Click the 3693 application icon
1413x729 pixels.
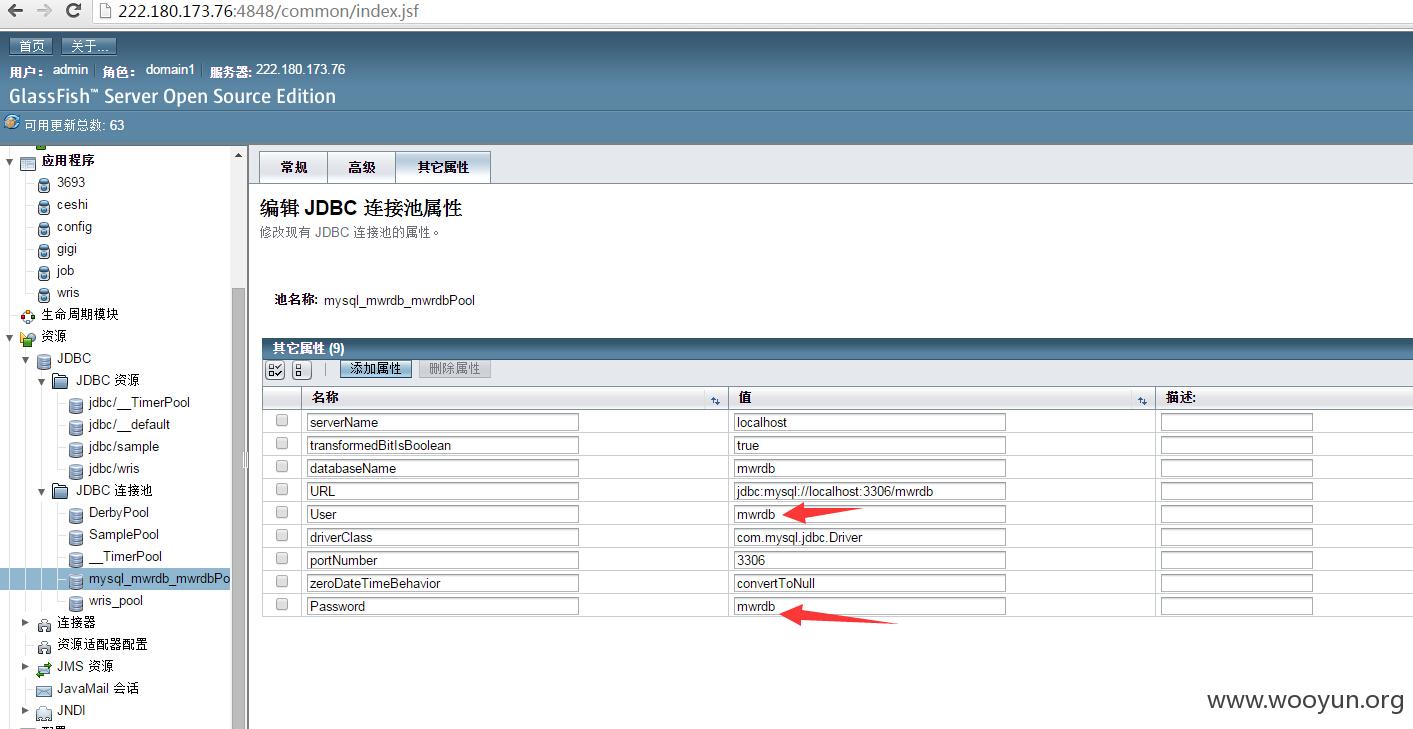pos(44,184)
